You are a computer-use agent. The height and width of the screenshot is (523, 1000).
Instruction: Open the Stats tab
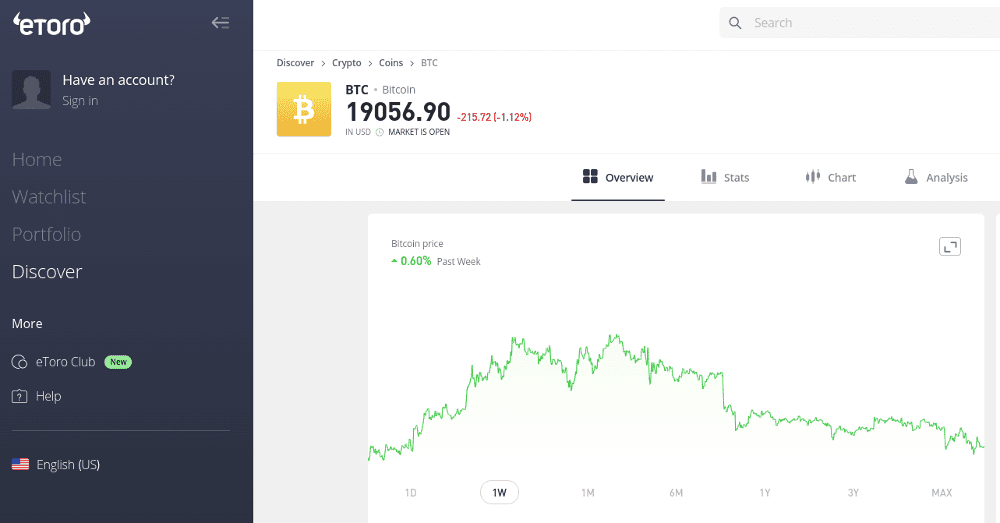(x=725, y=178)
